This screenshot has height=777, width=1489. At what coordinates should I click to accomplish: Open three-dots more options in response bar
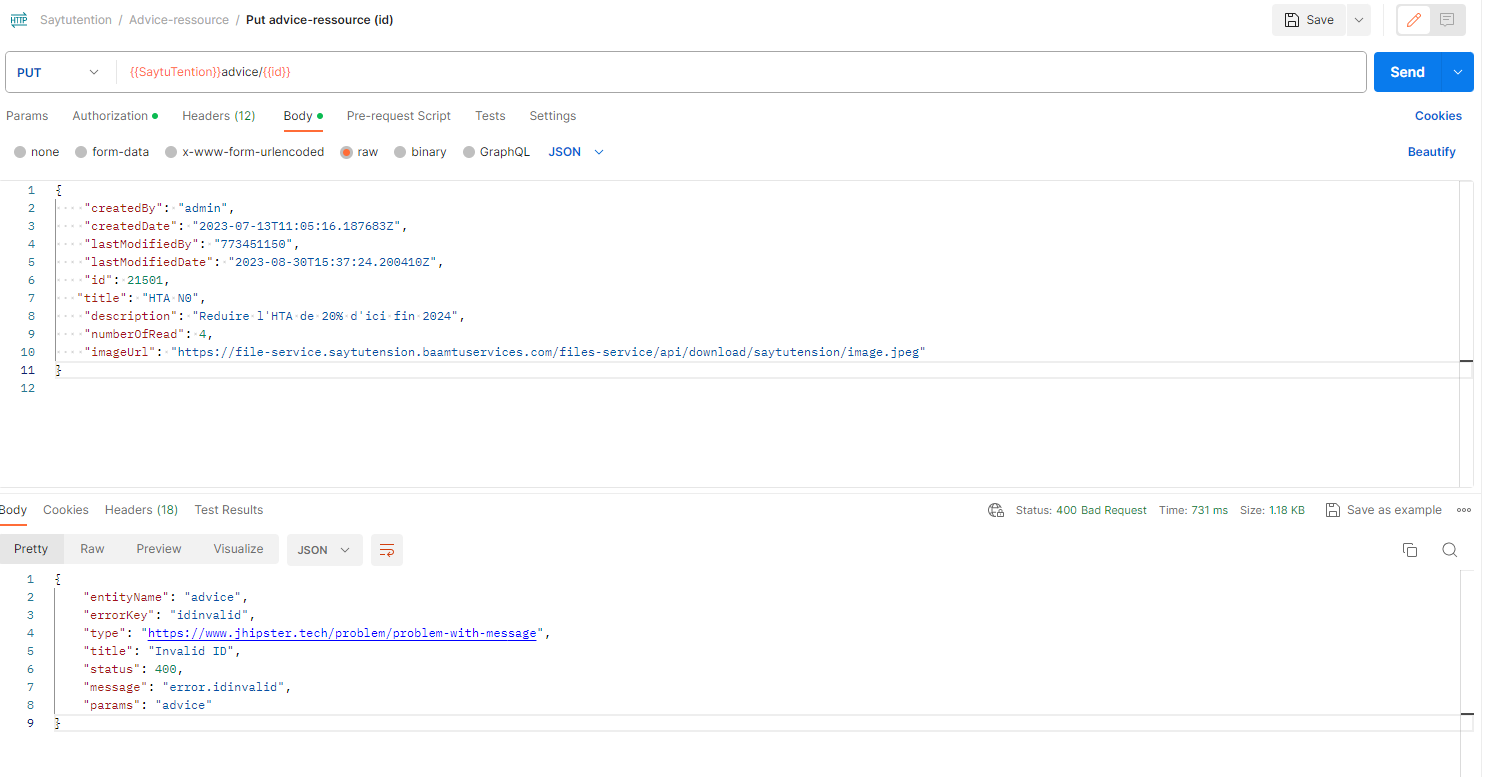tap(1464, 510)
